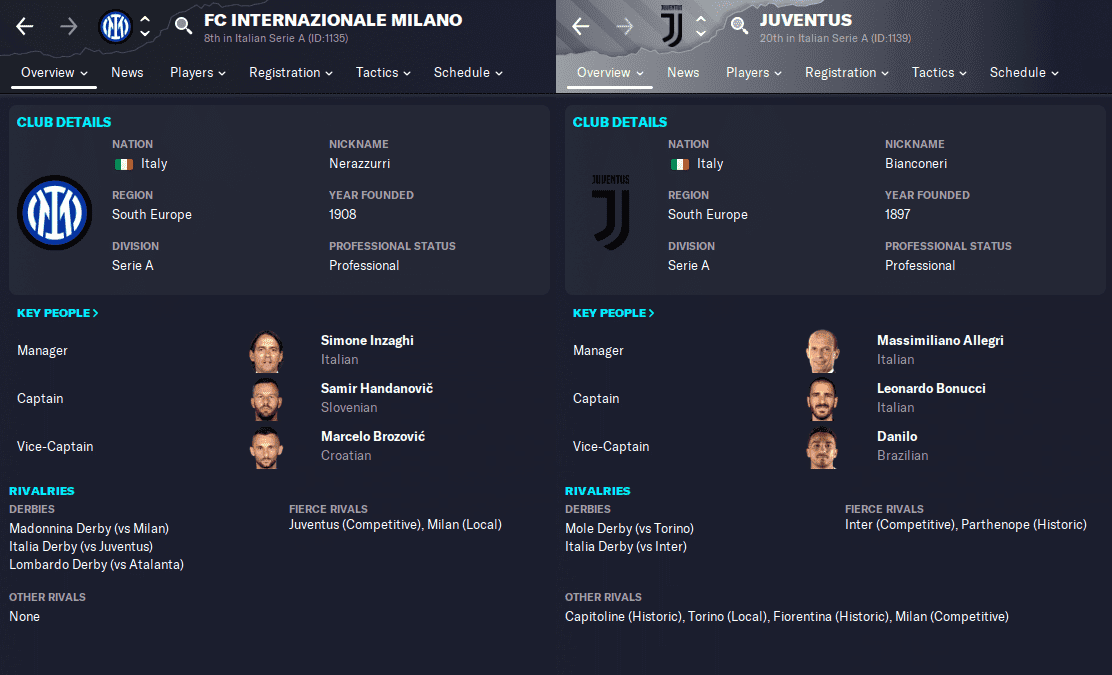Image resolution: width=1112 pixels, height=675 pixels.
Task: Click Juventus's fierce rivals Inter, Parthenope text
Action: tap(965, 525)
